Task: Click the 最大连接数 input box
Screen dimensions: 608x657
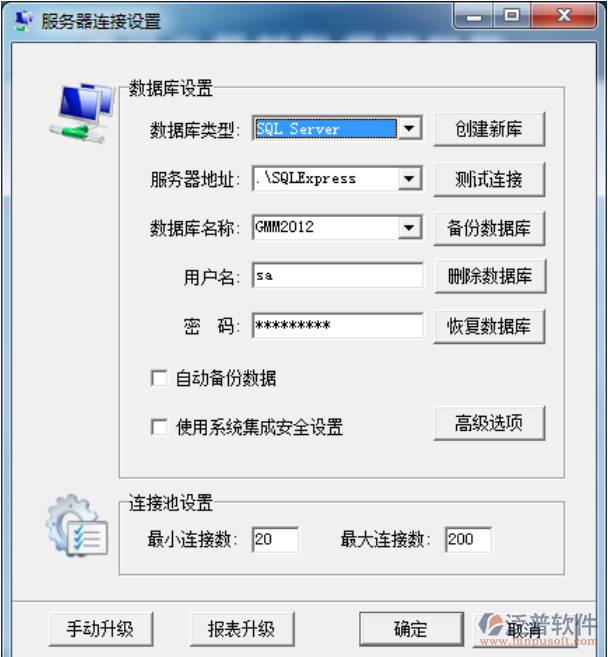Action: coord(468,539)
